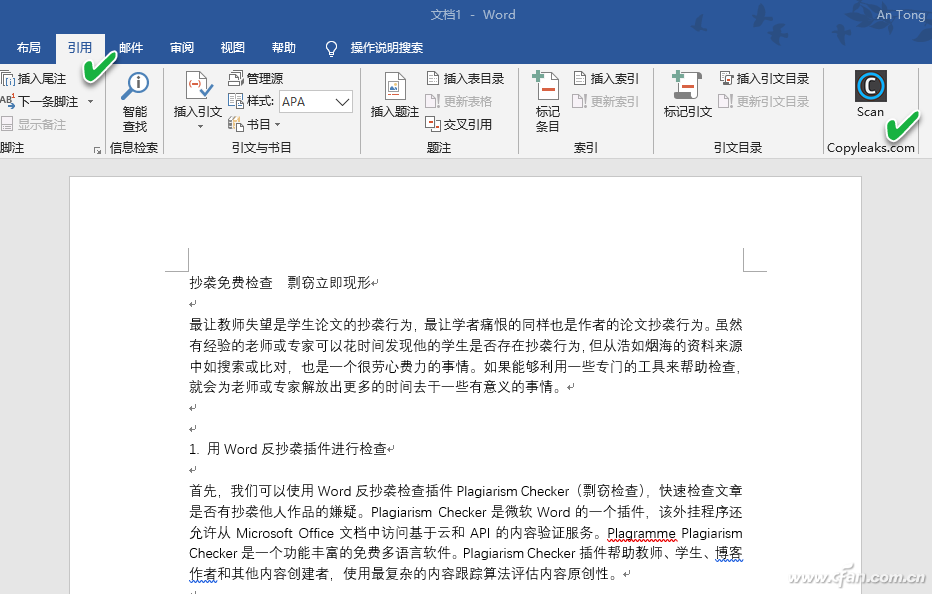
Task: Open Smart Lookup (智能查找)
Action: 135,102
